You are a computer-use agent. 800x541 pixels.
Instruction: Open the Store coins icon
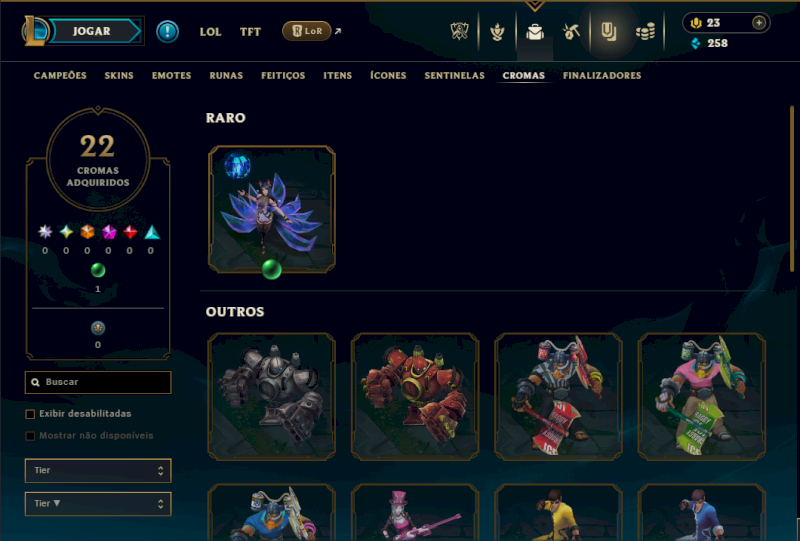tap(645, 32)
